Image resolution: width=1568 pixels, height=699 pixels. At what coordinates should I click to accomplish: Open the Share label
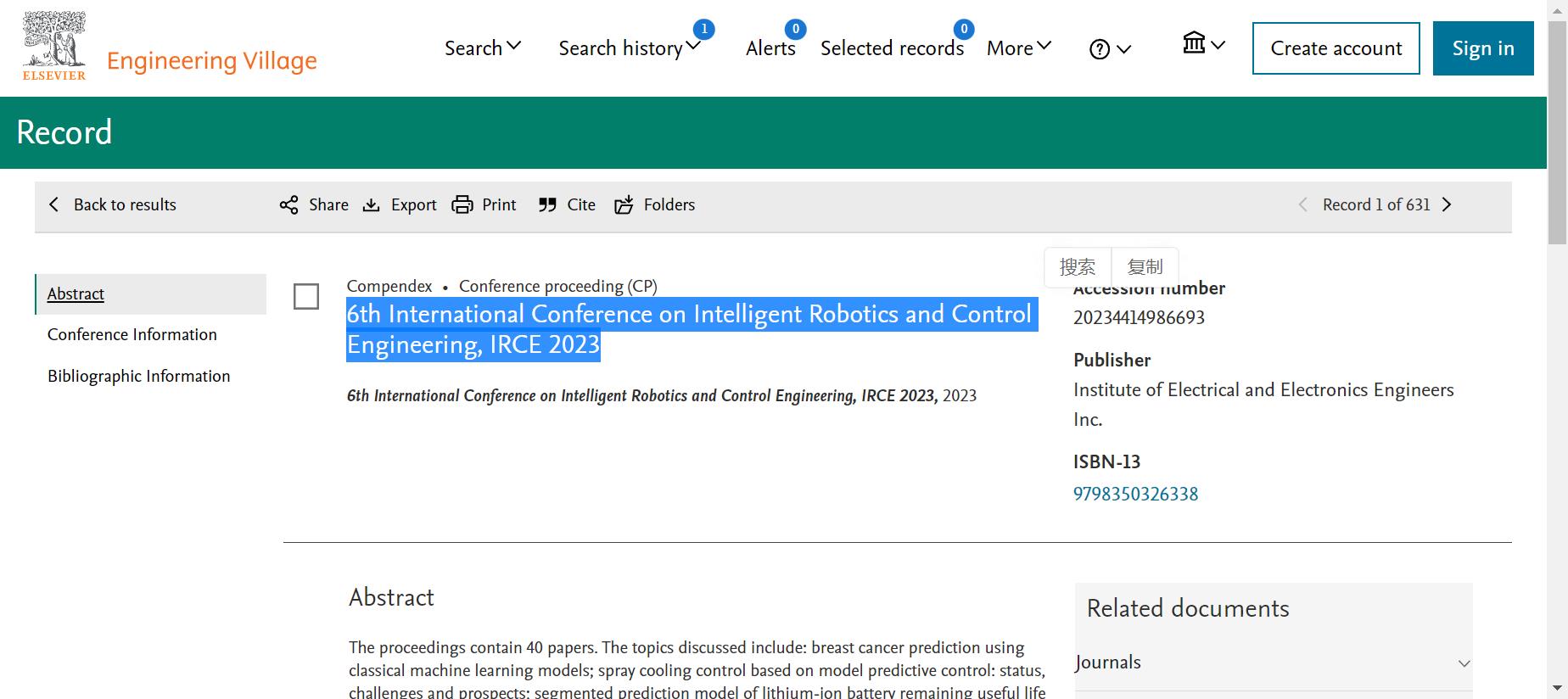click(328, 204)
